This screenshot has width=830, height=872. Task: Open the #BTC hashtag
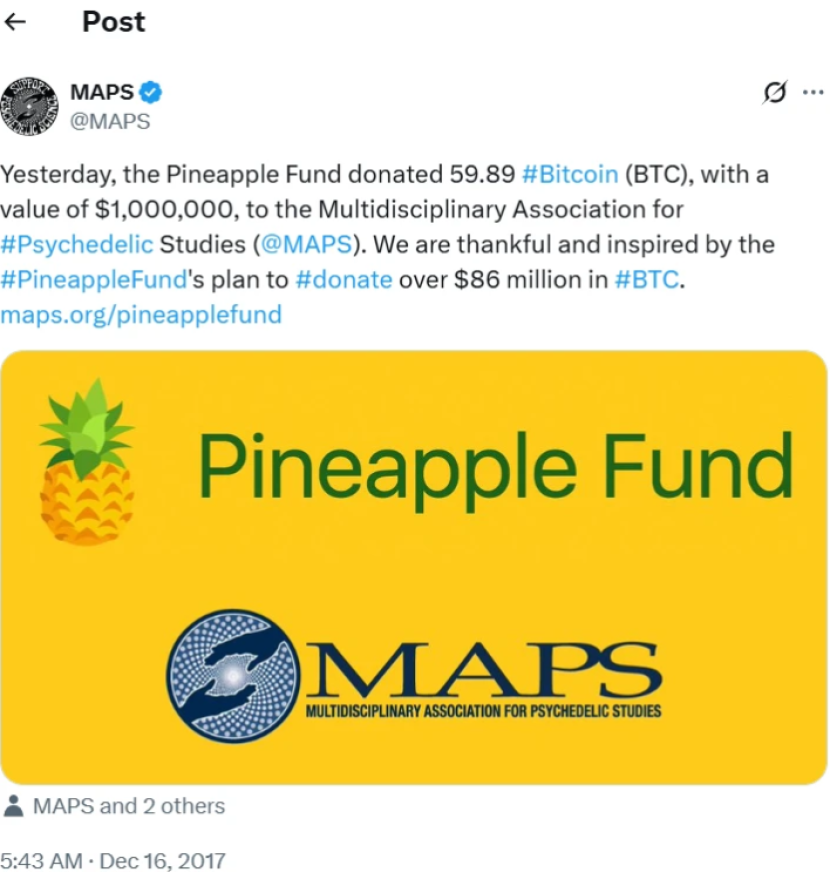pyautogui.click(x=647, y=279)
